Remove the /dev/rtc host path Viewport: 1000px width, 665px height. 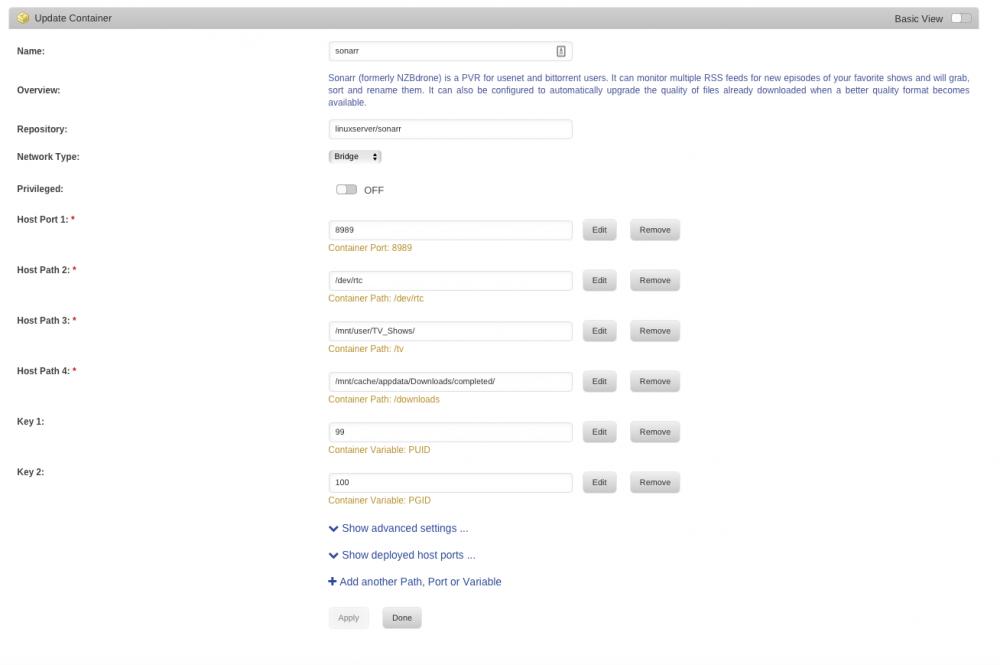click(655, 280)
